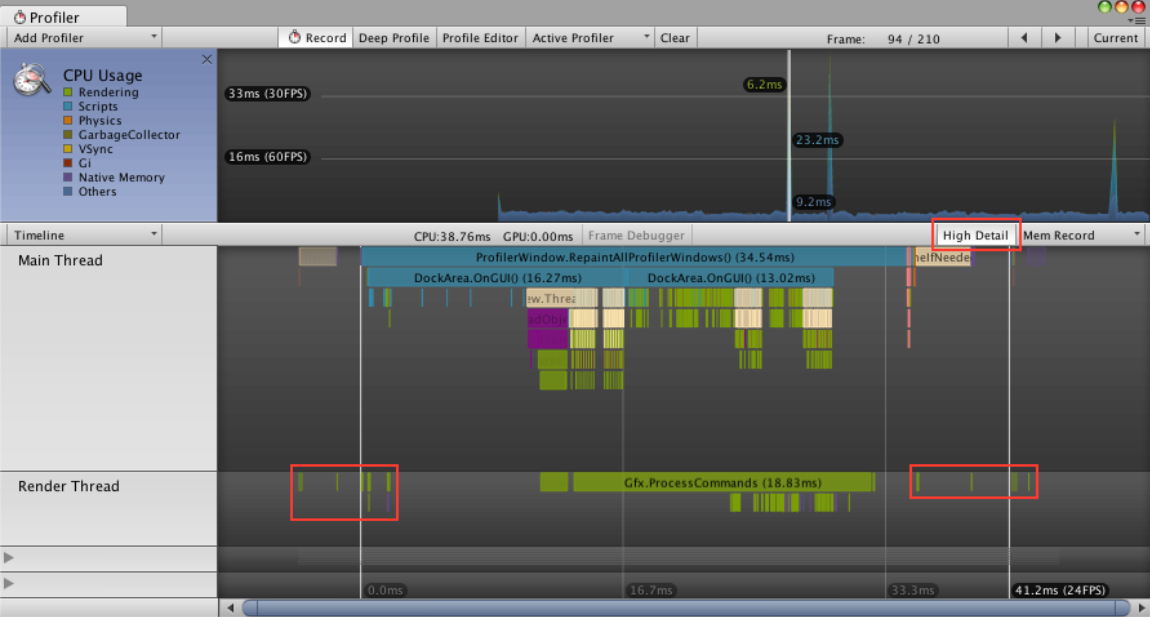Toggle the Gi legend swatch

tap(67, 163)
